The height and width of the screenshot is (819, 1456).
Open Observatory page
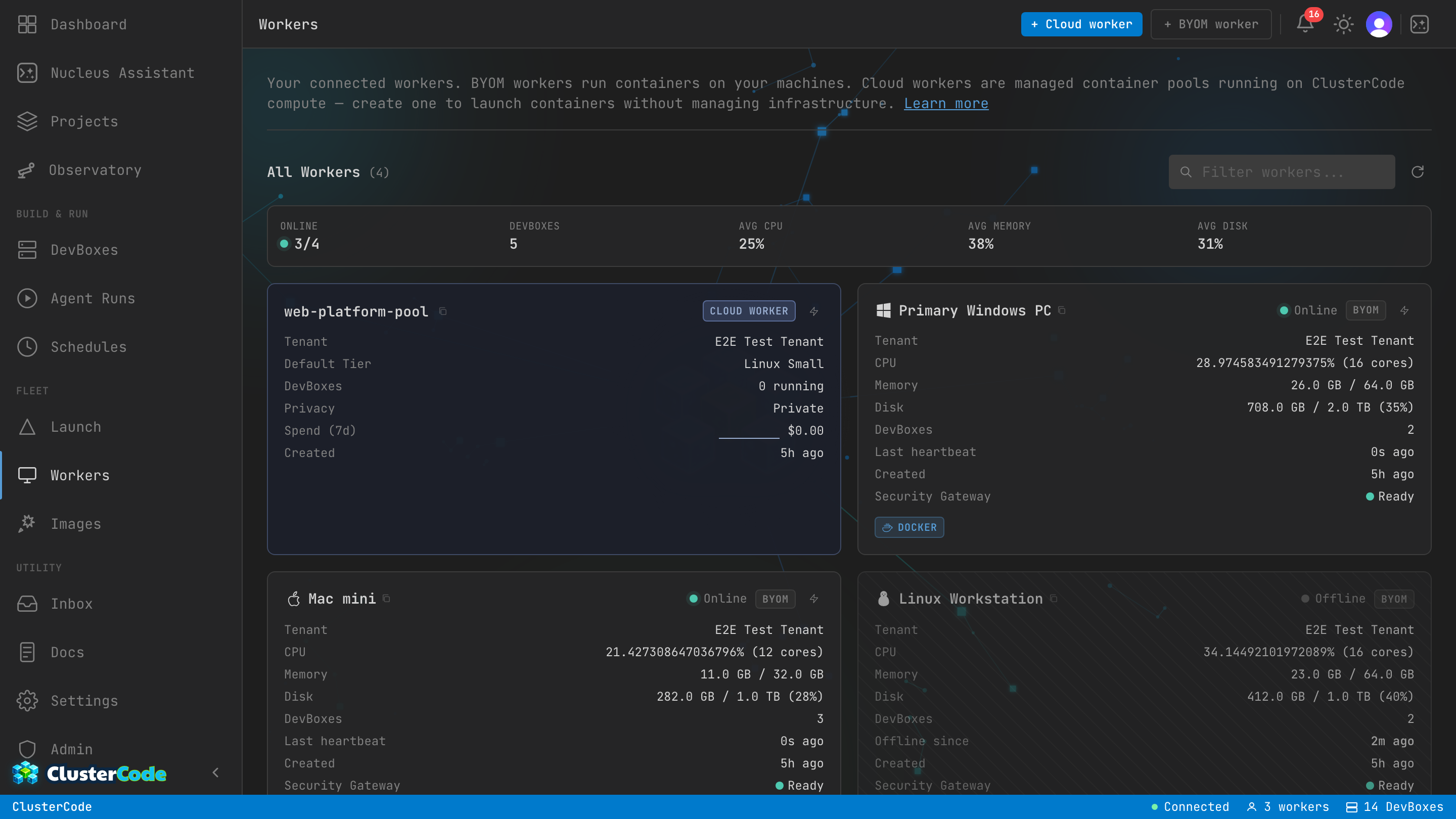pos(121,170)
